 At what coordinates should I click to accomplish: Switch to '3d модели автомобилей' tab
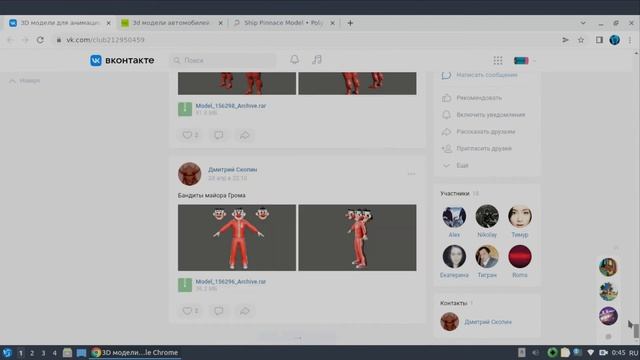coord(171,23)
